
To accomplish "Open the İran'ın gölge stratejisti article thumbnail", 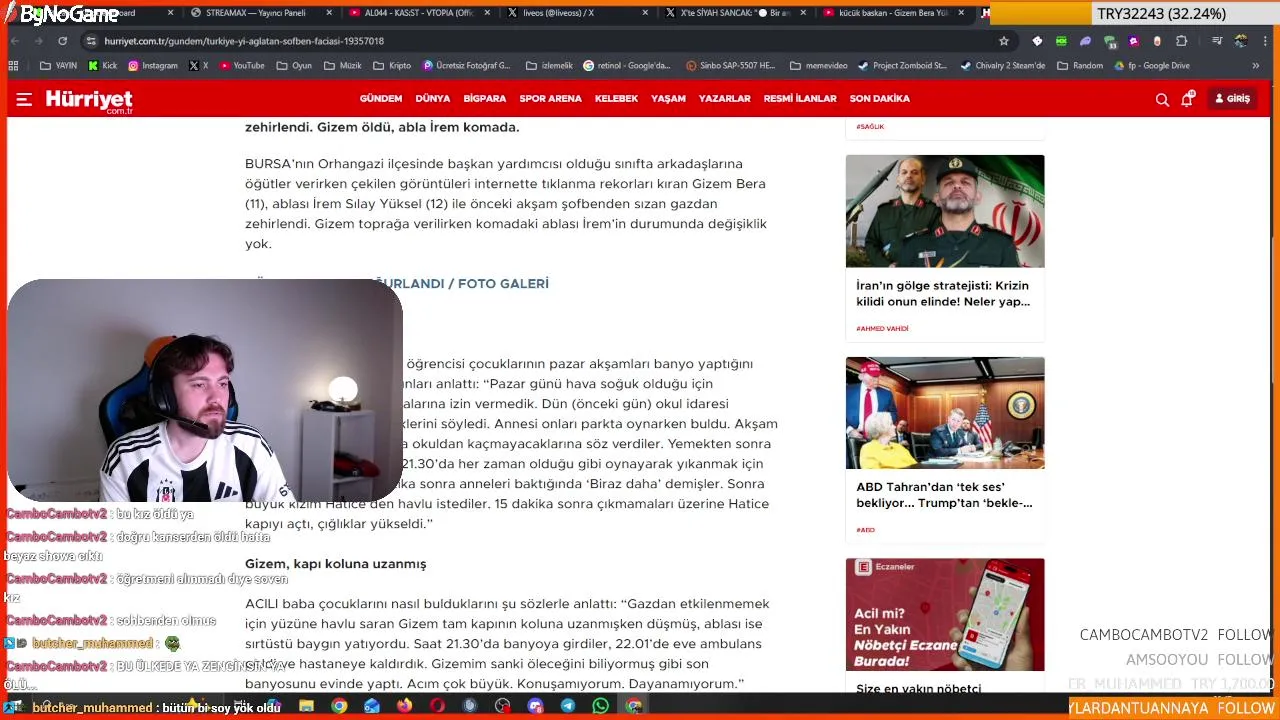I will [945, 211].
